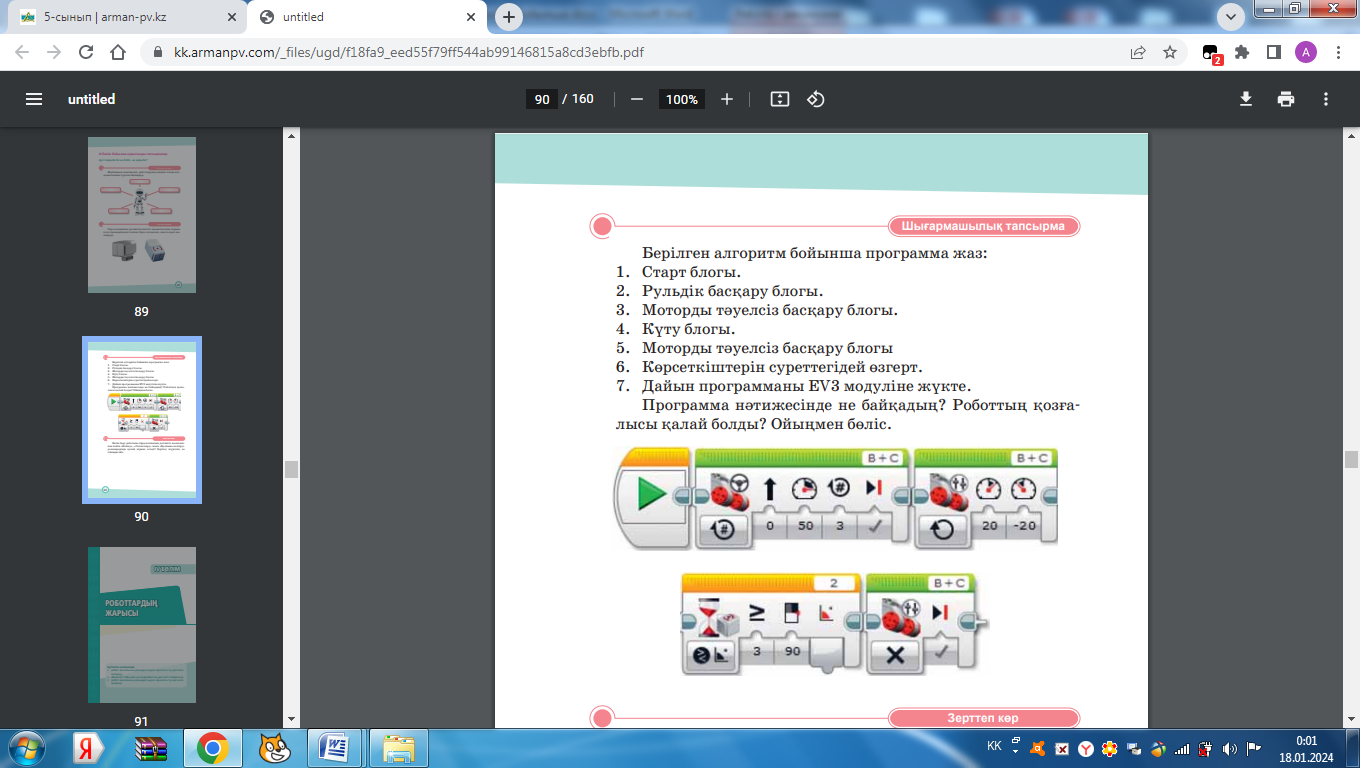Open the Action Center flag icon
Image resolution: width=1360 pixels, height=768 pixels.
pos(1253,748)
